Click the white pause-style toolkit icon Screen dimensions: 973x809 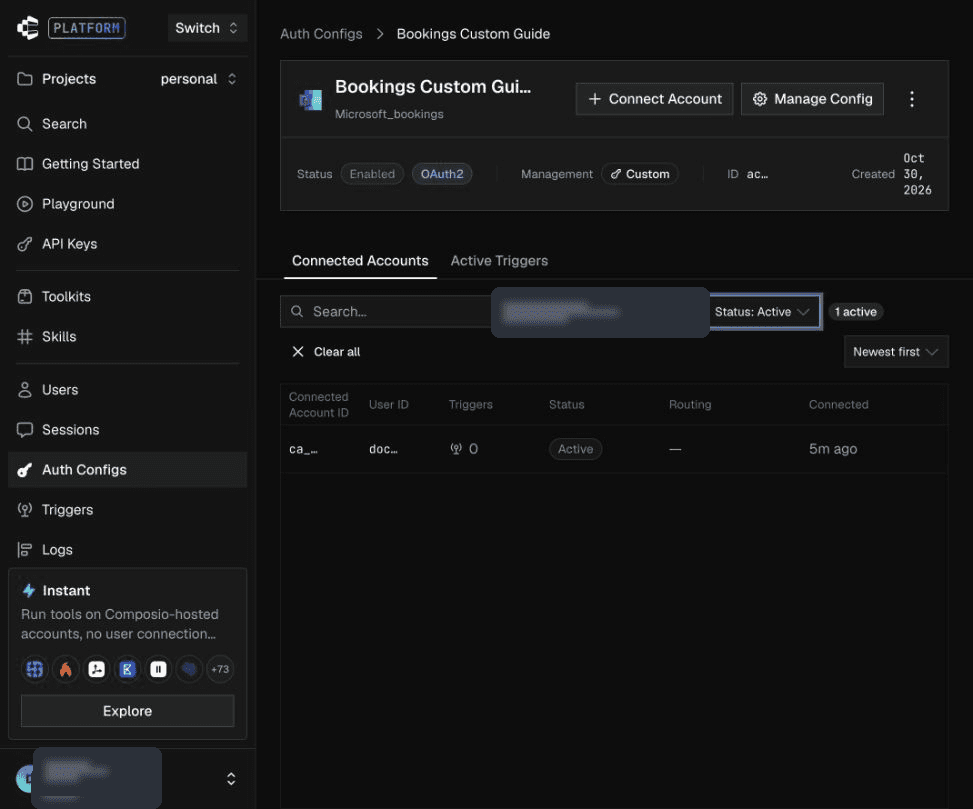(x=158, y=669)
